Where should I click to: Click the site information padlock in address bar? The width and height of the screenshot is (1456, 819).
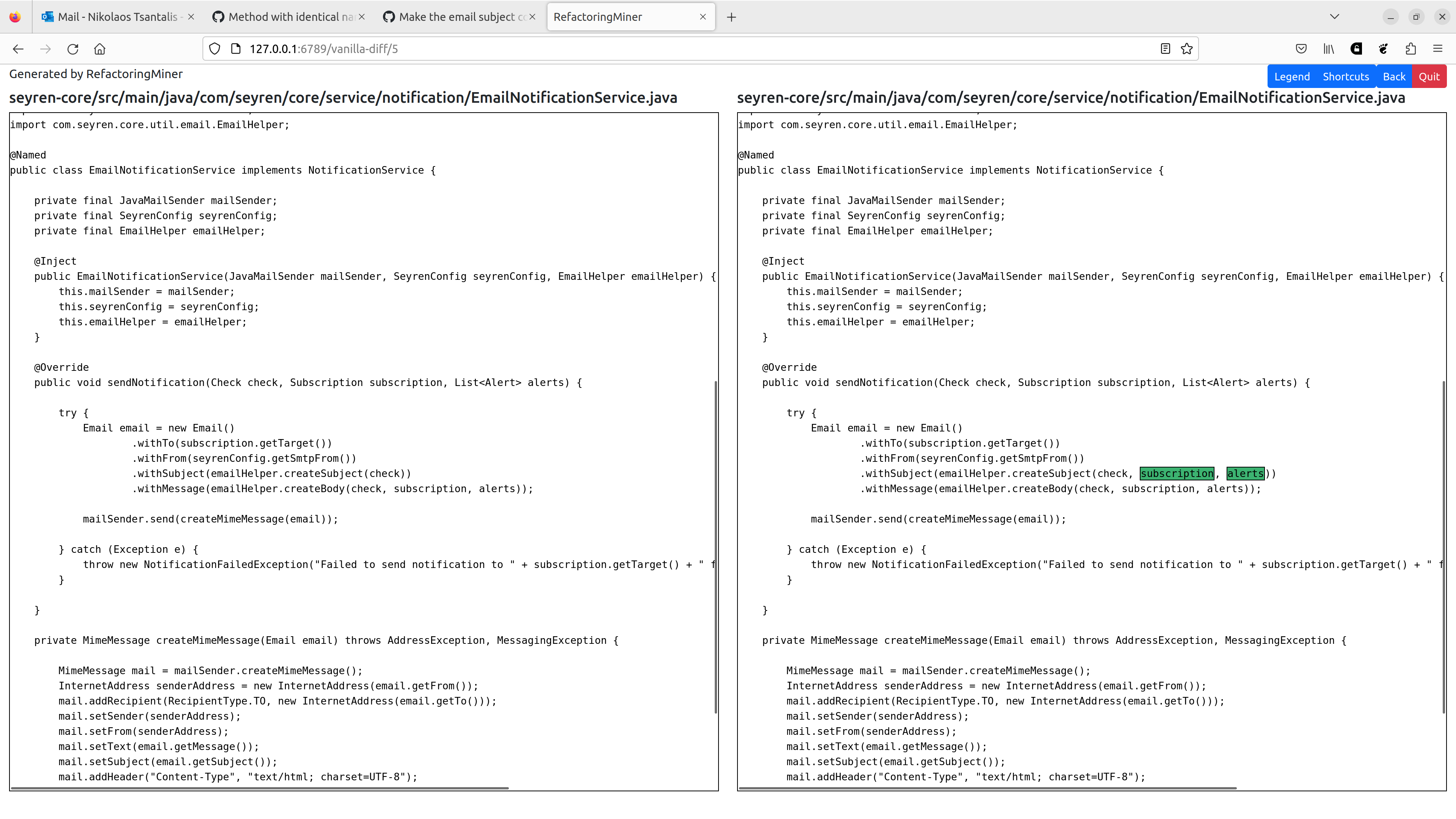click(x=236, y=49)
